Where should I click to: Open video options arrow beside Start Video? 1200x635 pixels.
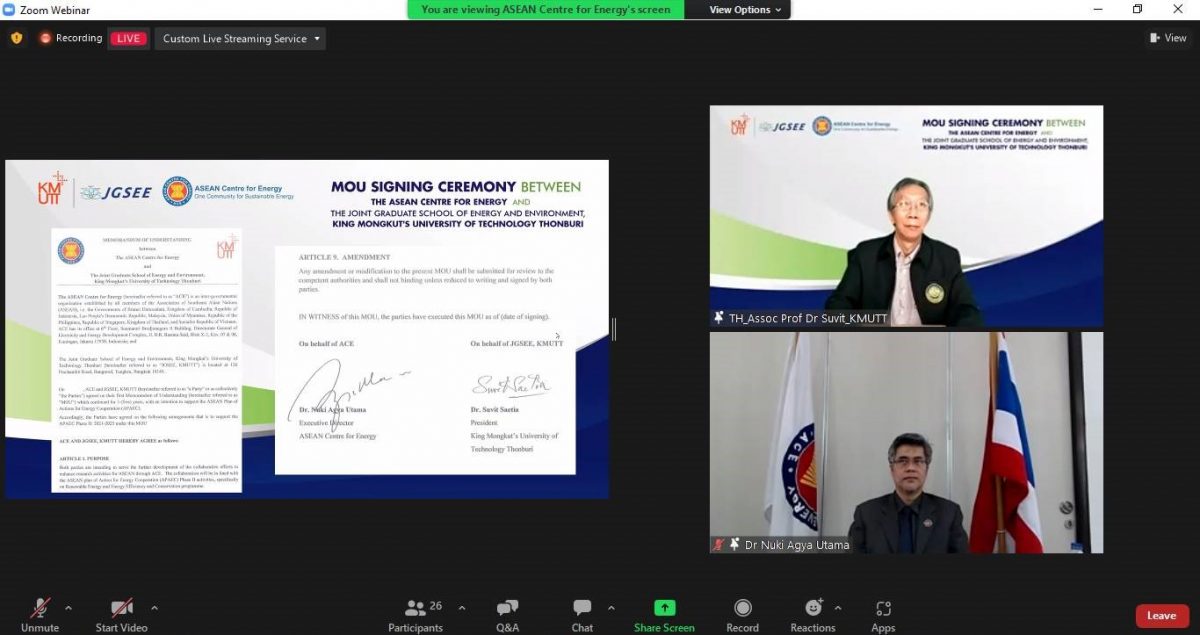tap(154, 607)
